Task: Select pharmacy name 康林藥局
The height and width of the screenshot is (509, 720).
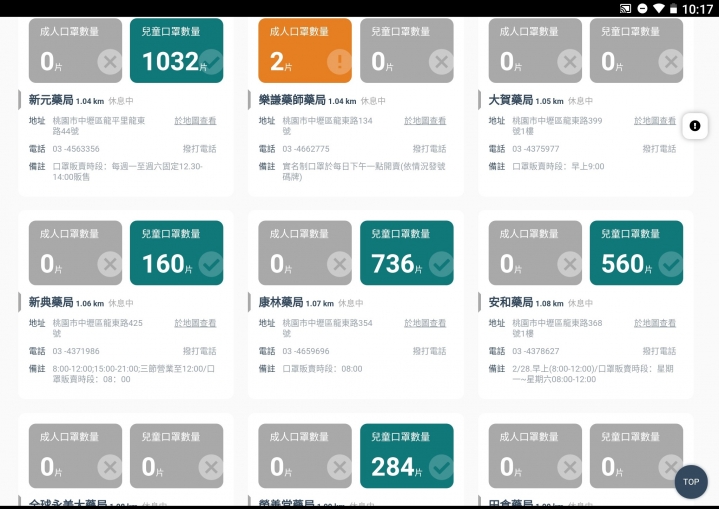Action: pos(281,302)
